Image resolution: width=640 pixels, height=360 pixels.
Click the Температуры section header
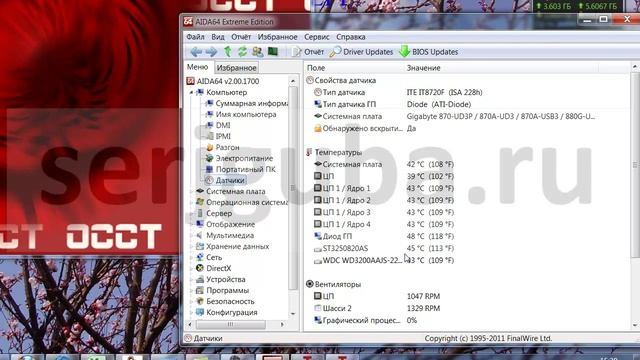click(334, 153)
